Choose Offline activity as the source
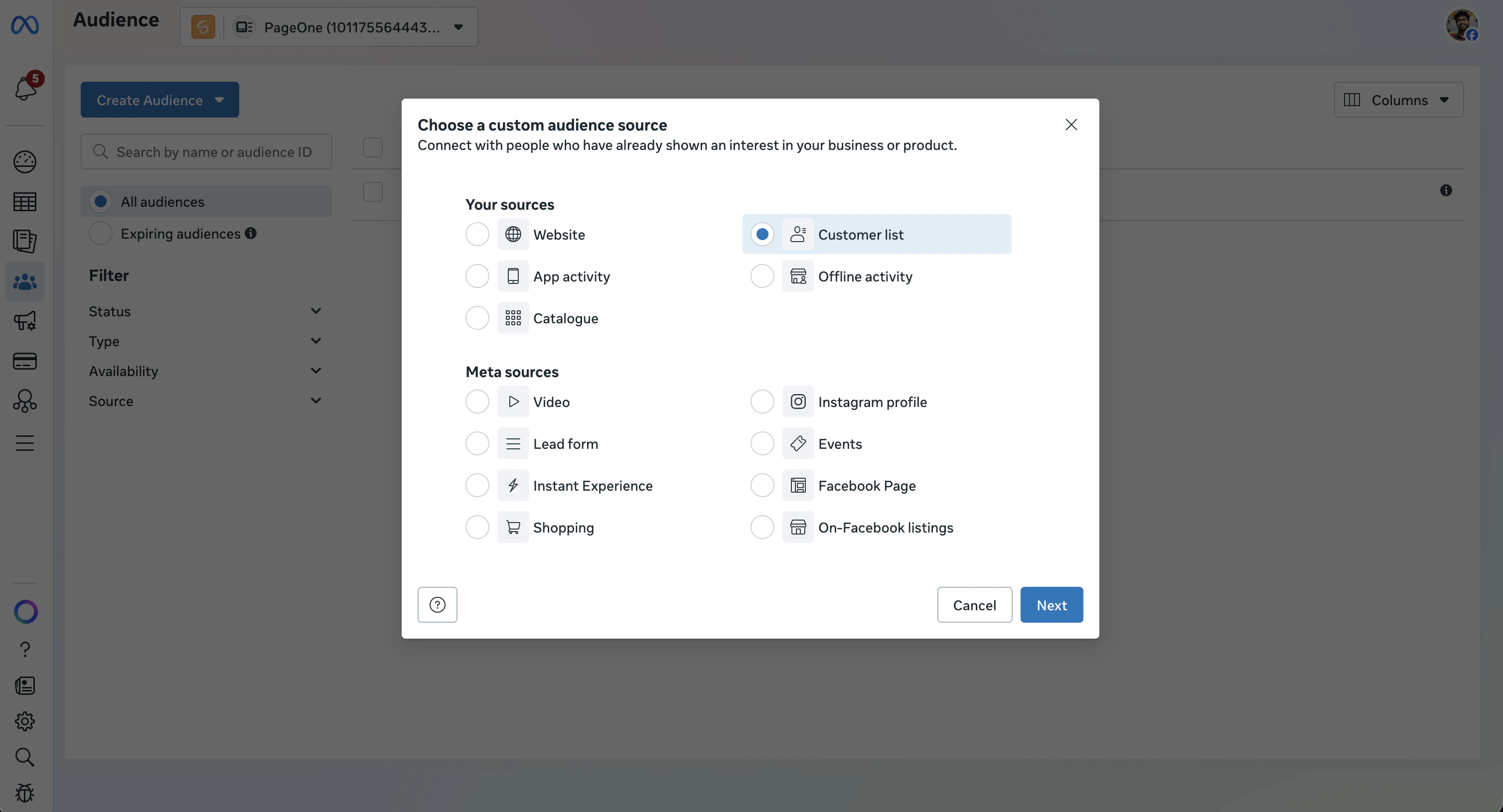 [x=761, y=276]
